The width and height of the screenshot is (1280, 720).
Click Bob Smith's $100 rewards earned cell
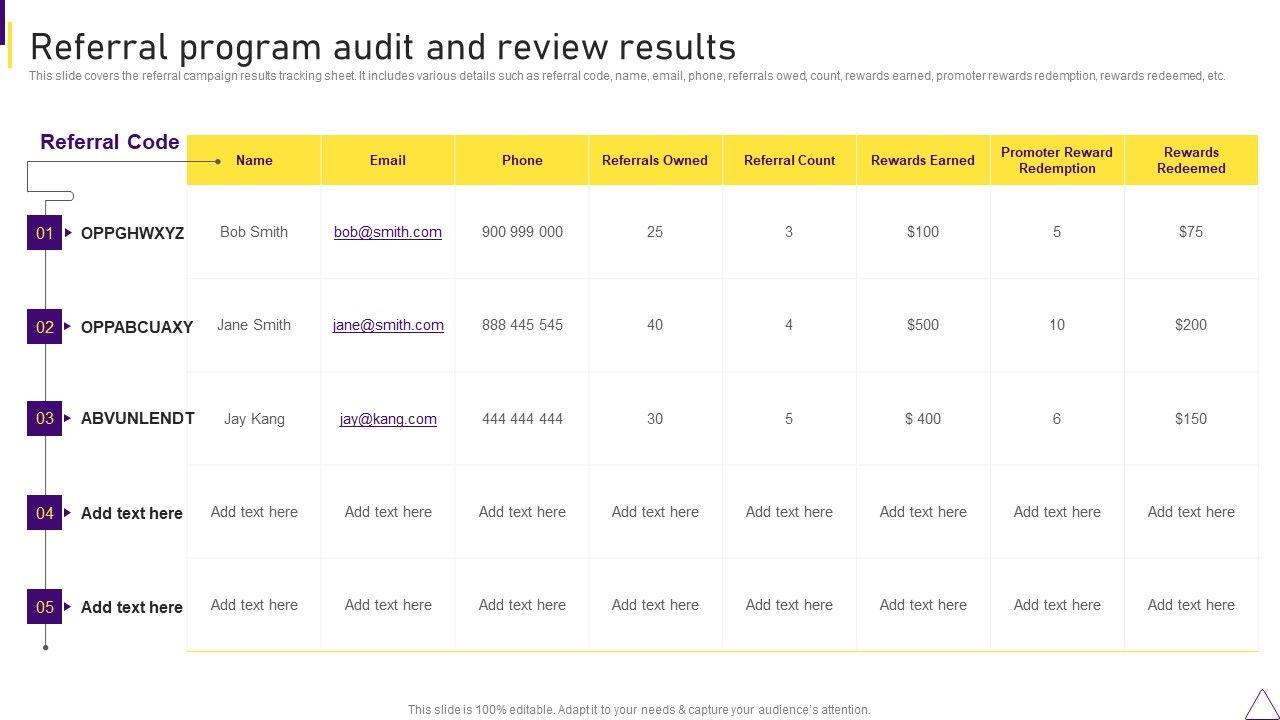click(x=923, y=232)
